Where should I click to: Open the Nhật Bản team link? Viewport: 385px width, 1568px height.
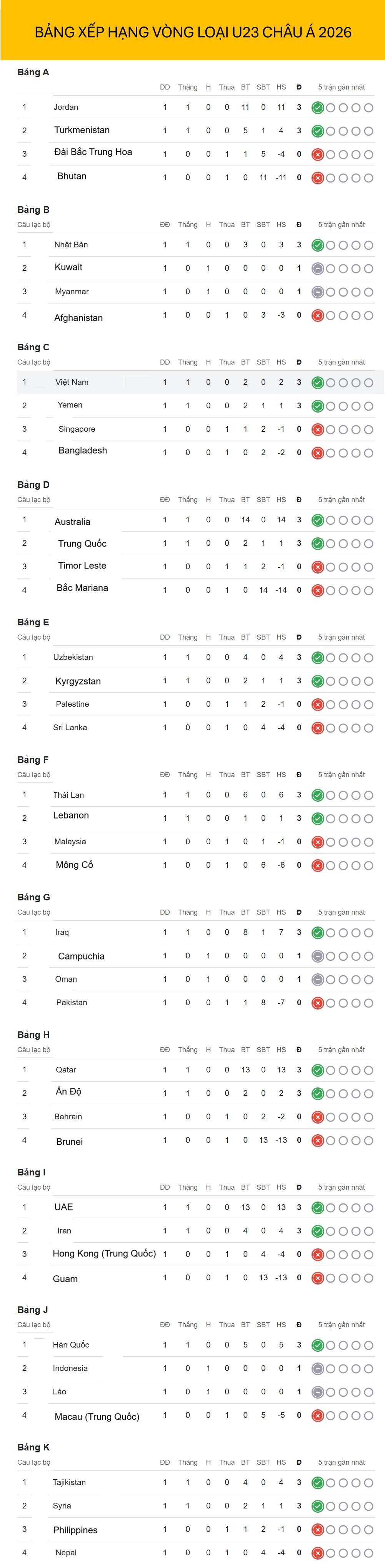pyautogui.click(x=71, y=245)
